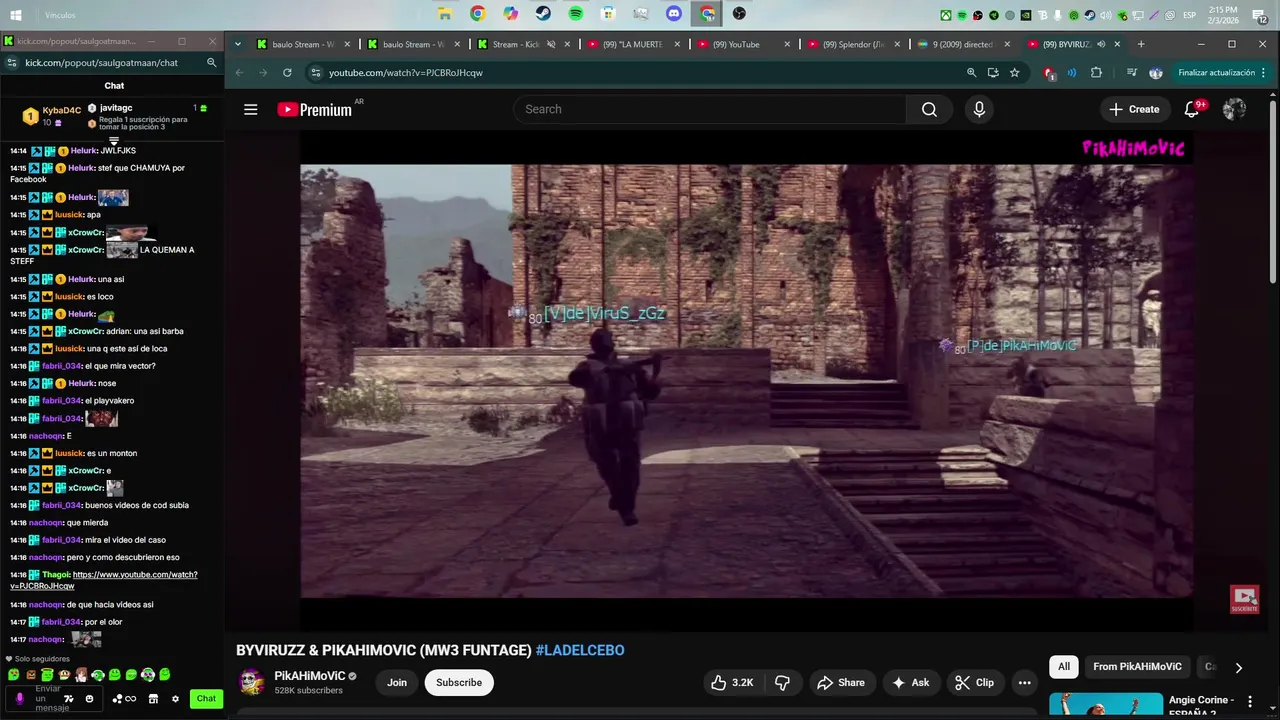Viewport: 1280px width, 720px height.
Task: Mute the BYVIRUZZ tab audio indicator
Action: (x=1101, y=45)
